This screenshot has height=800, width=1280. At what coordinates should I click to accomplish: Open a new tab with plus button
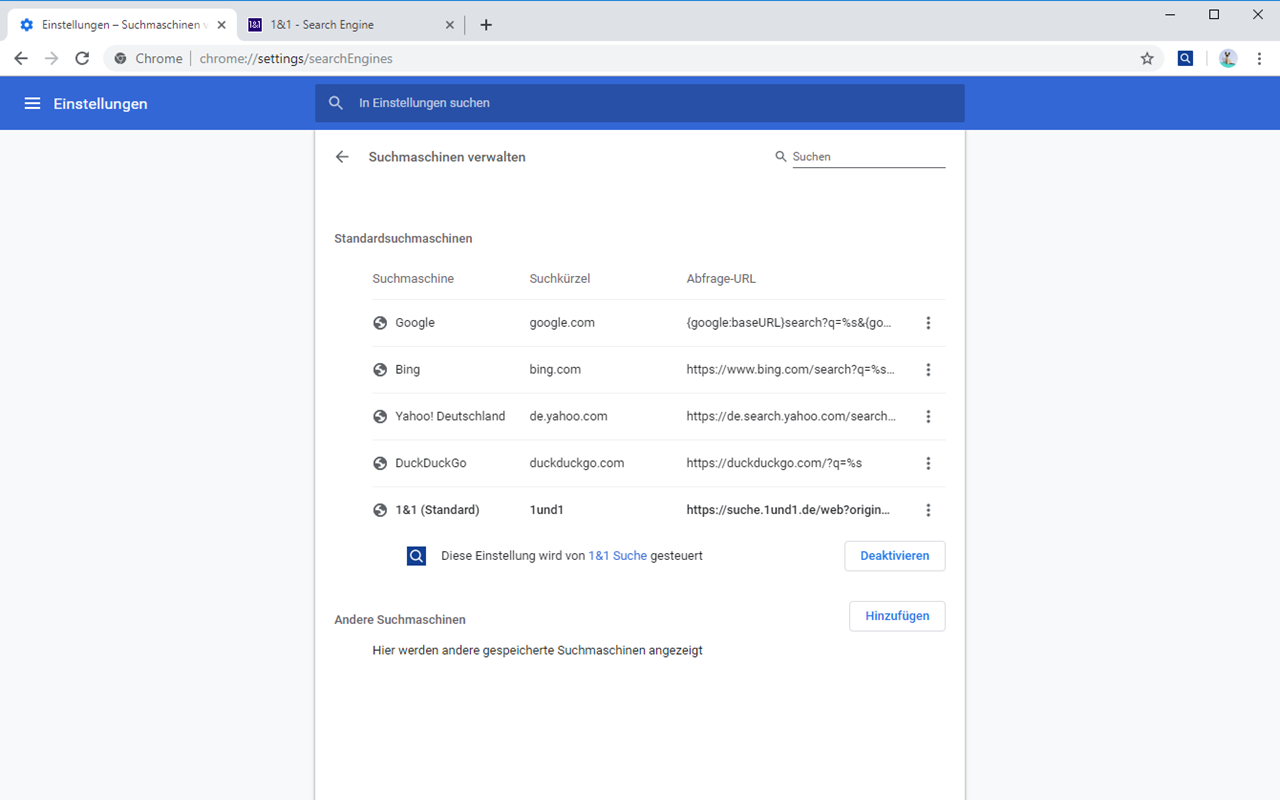486,25
